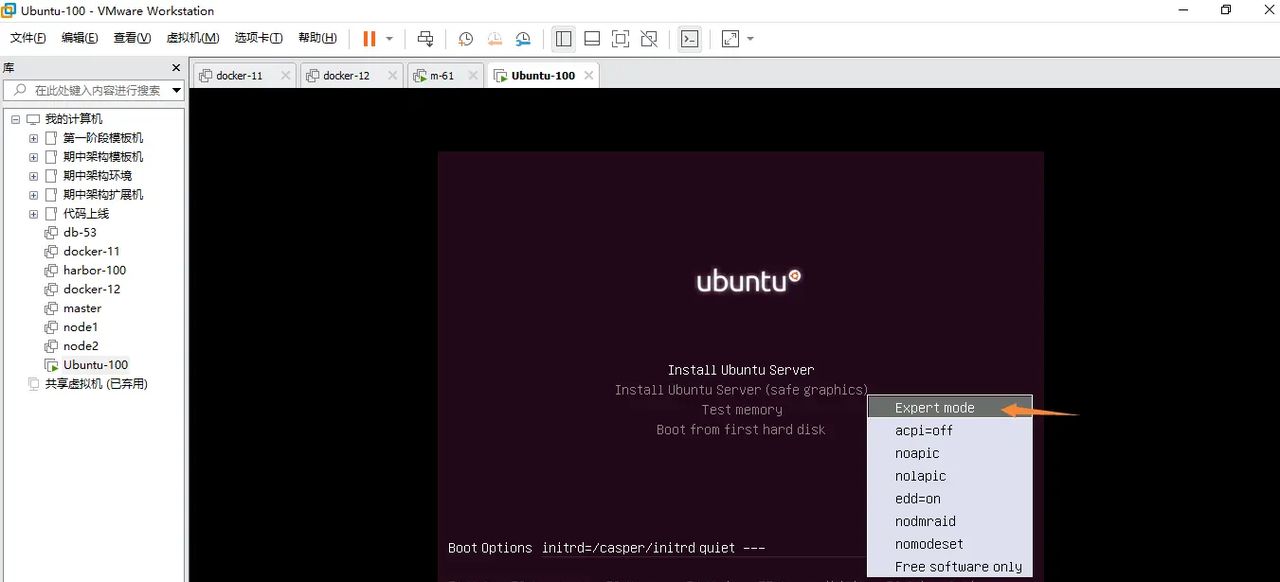
Task: Enter full screen mode icon
Action: pyautogui.click(x=620, y=38)
